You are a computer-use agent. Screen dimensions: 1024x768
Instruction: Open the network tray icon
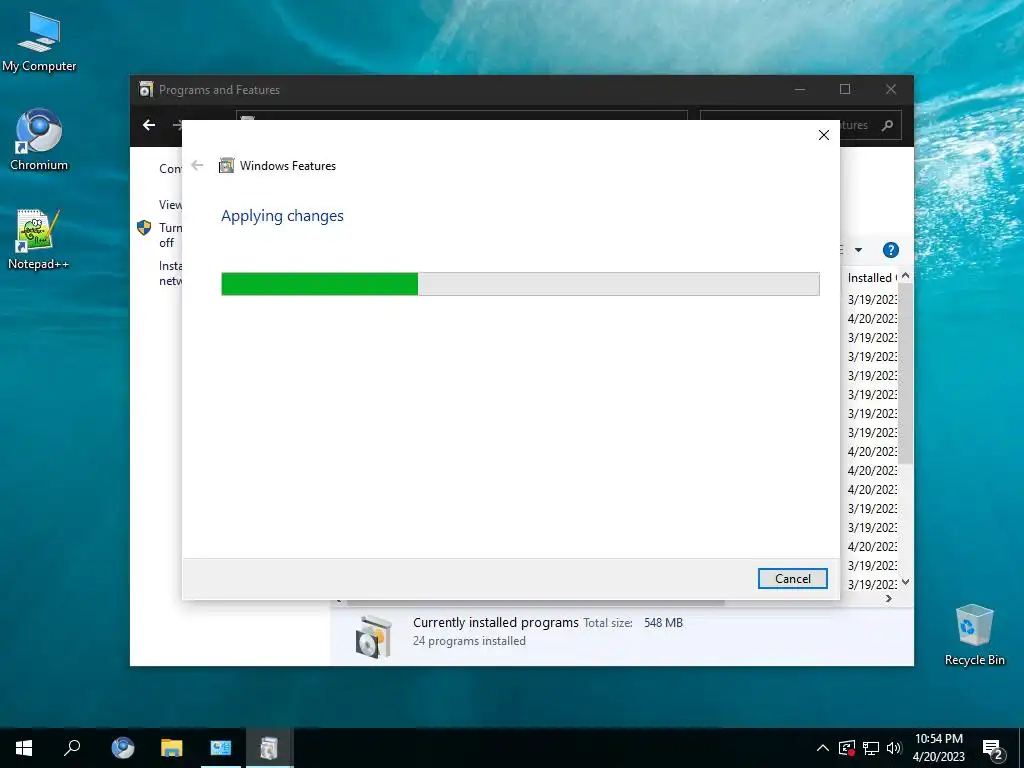[871, 748]
